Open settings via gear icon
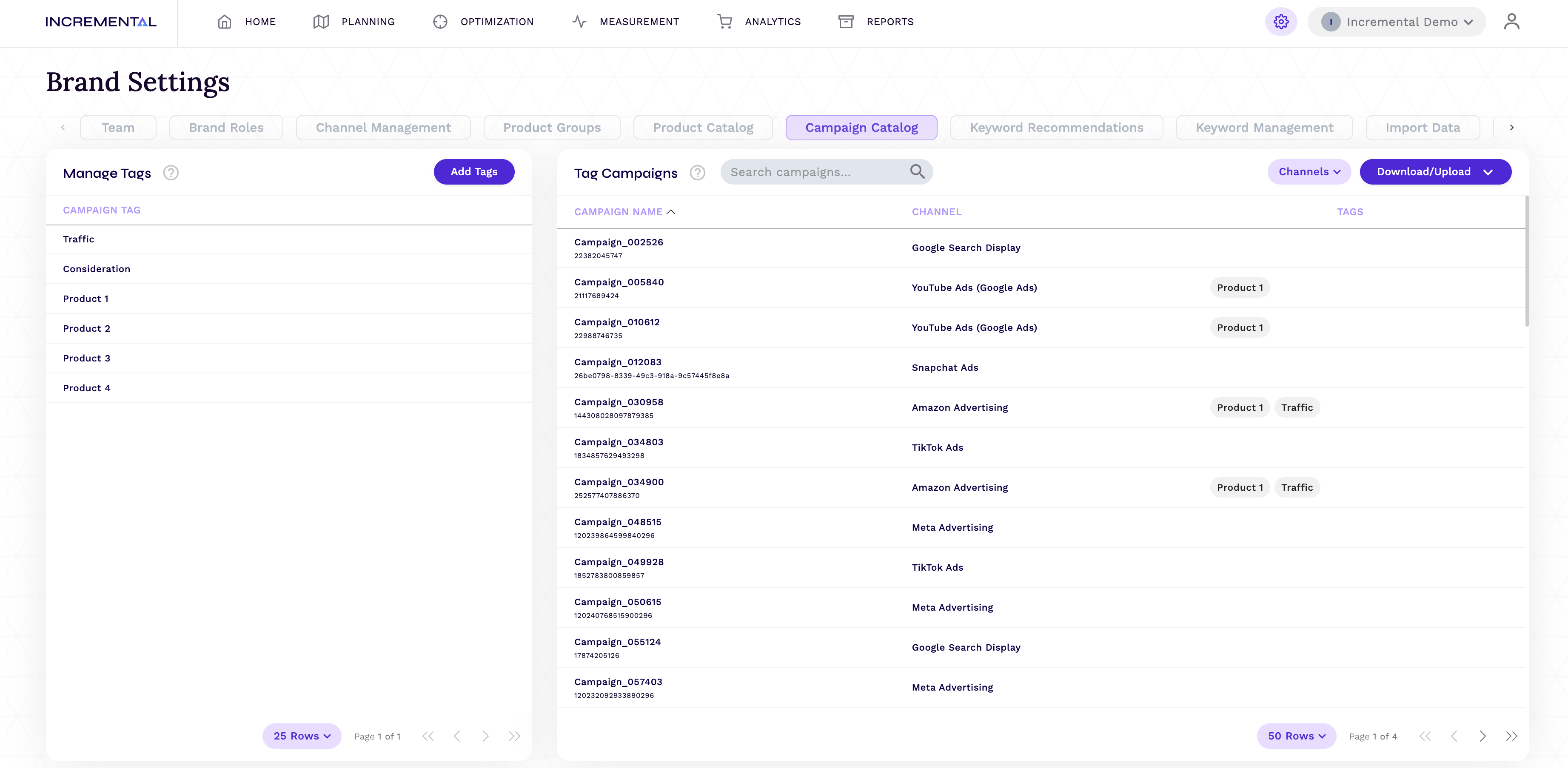Viewport: 1568px width, 768px height. coord(1281,22)
